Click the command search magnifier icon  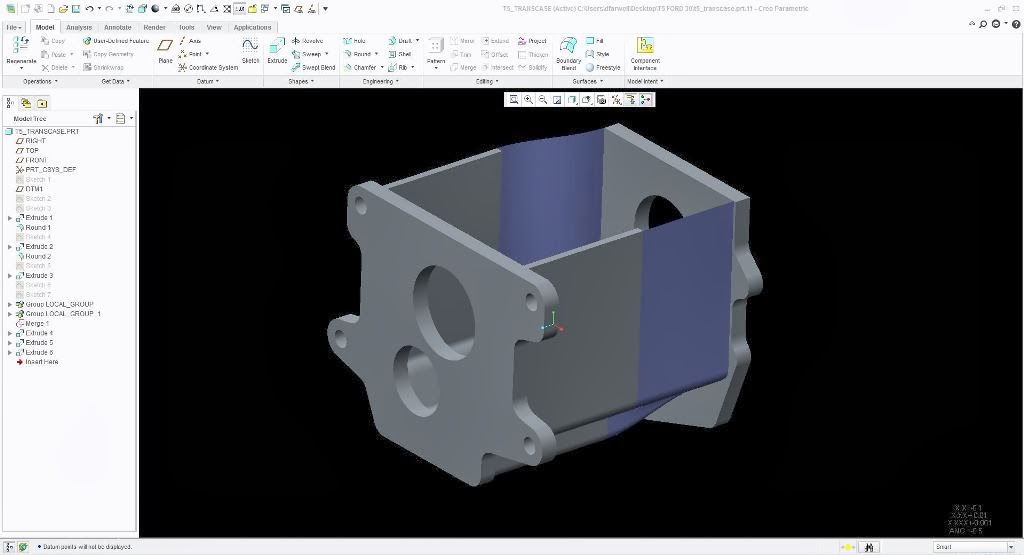tap(983, 24)
